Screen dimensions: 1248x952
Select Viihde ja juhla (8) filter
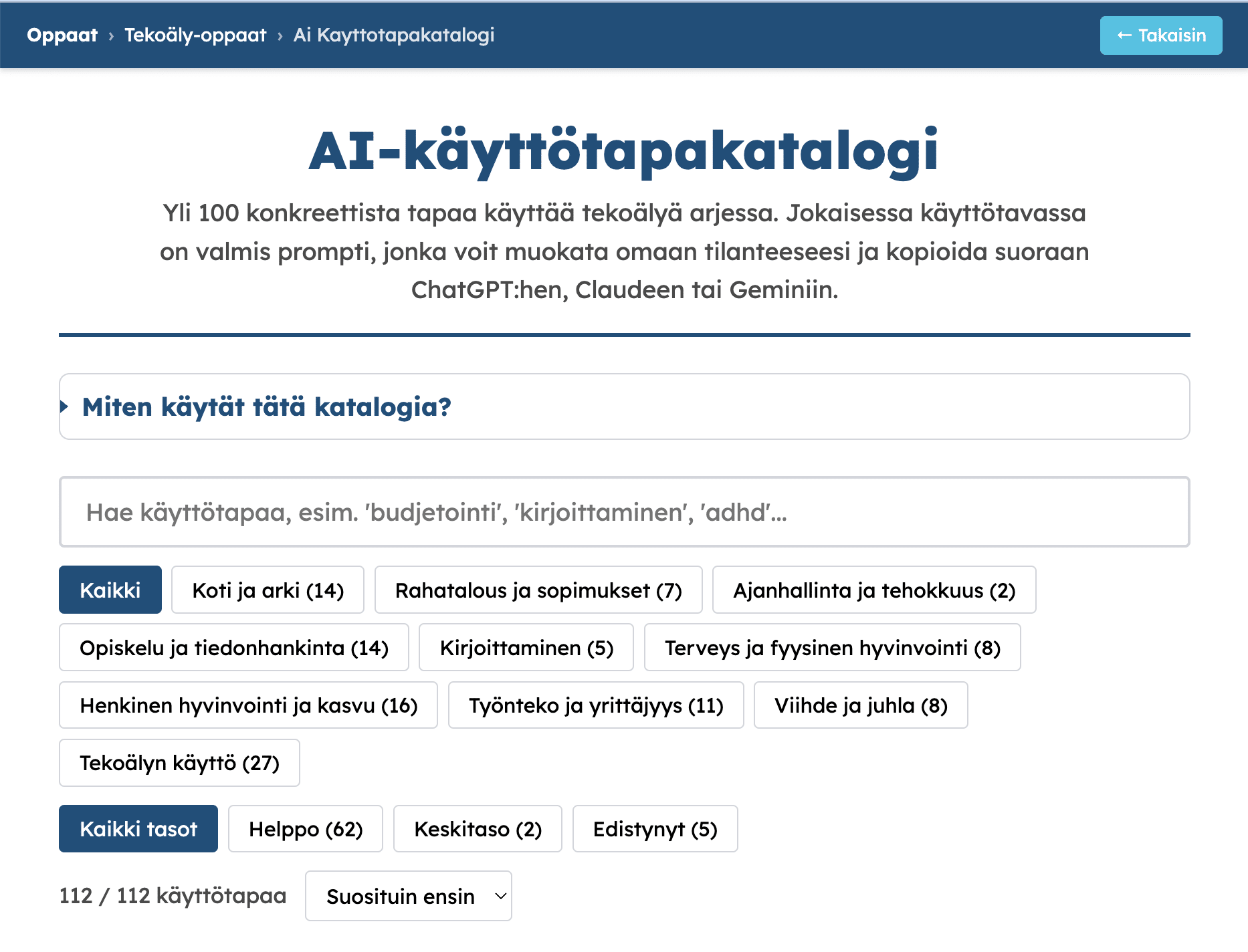tap(860, 705)
